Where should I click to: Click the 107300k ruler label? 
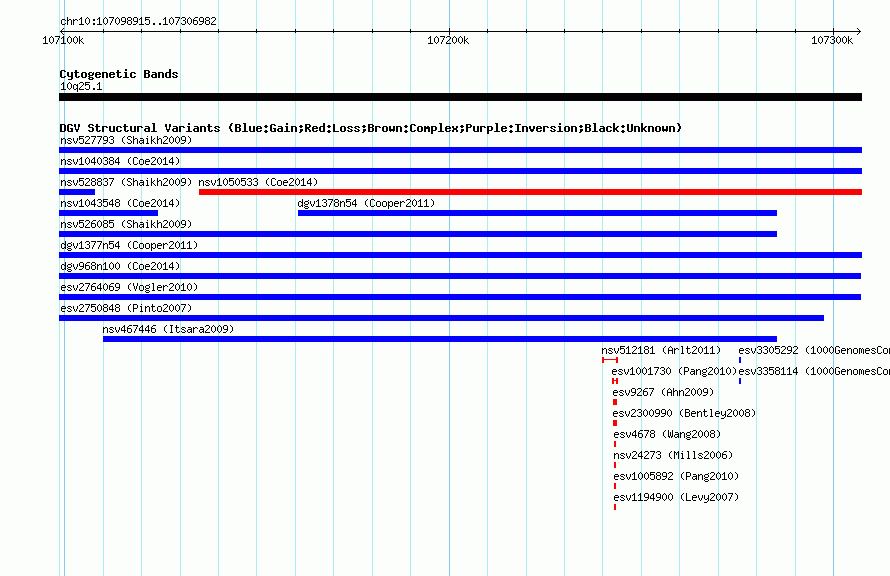coord(832,40)
